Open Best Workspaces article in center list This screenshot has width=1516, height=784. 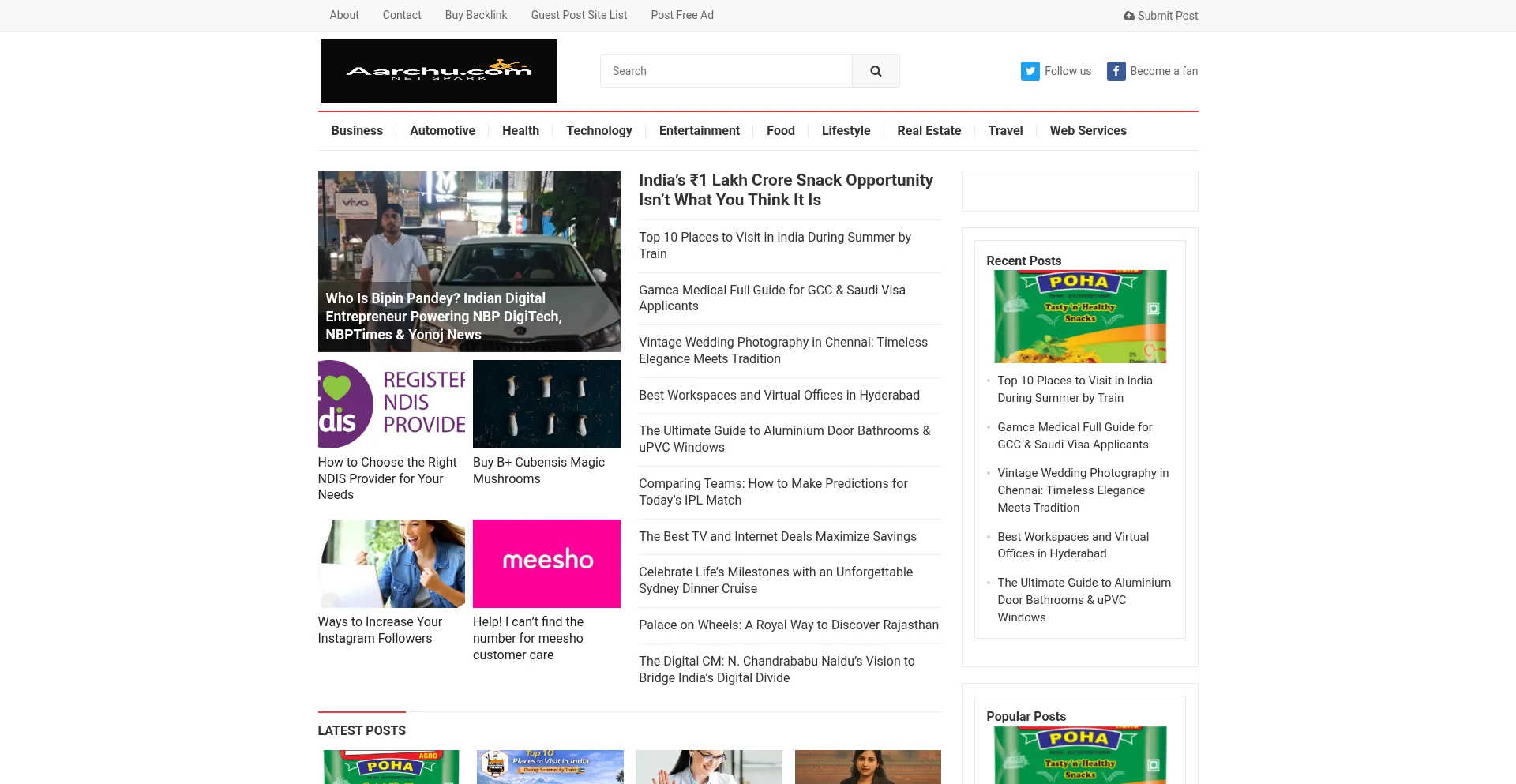(x=779, y=396)
